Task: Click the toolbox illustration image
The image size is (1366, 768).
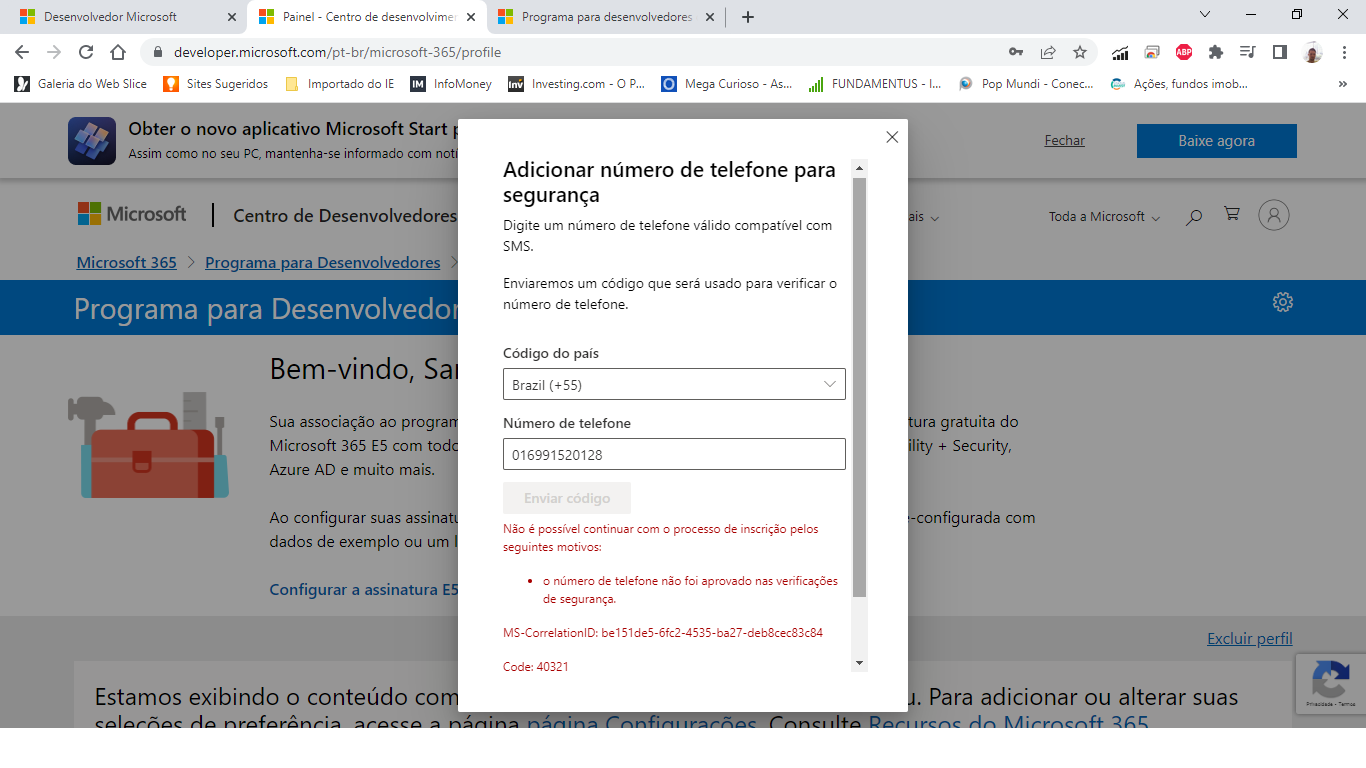Action: coord(148,446)
